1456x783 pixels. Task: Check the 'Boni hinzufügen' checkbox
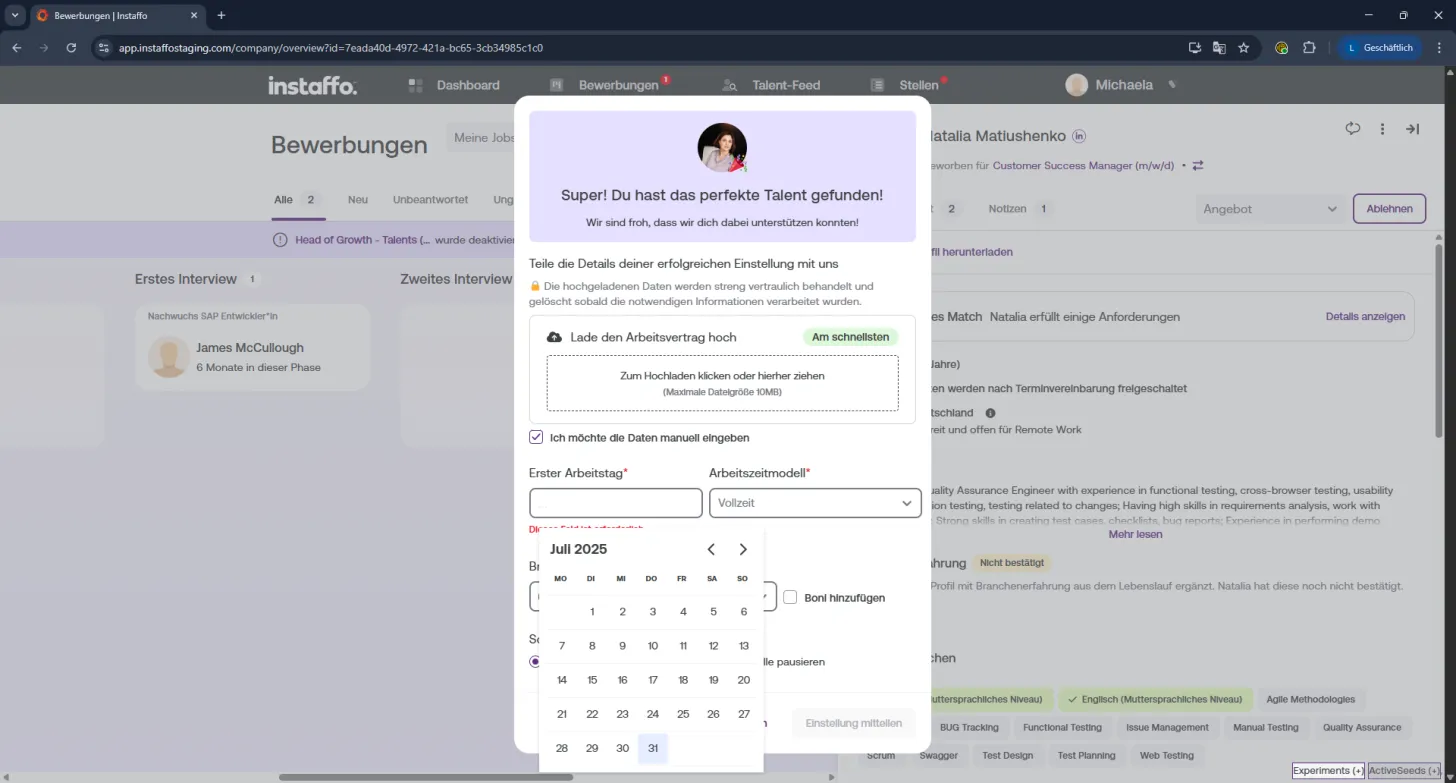point(790,597)
